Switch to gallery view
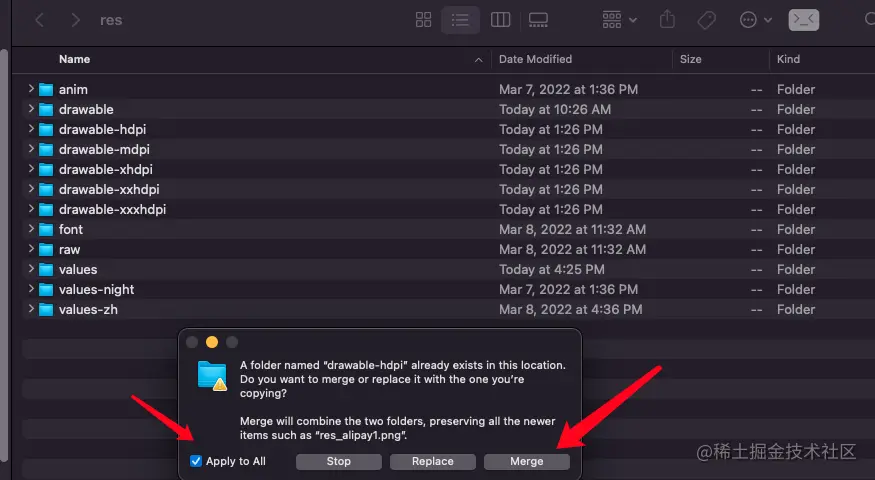This screenshot has width=875, height=480. point(538,20)
